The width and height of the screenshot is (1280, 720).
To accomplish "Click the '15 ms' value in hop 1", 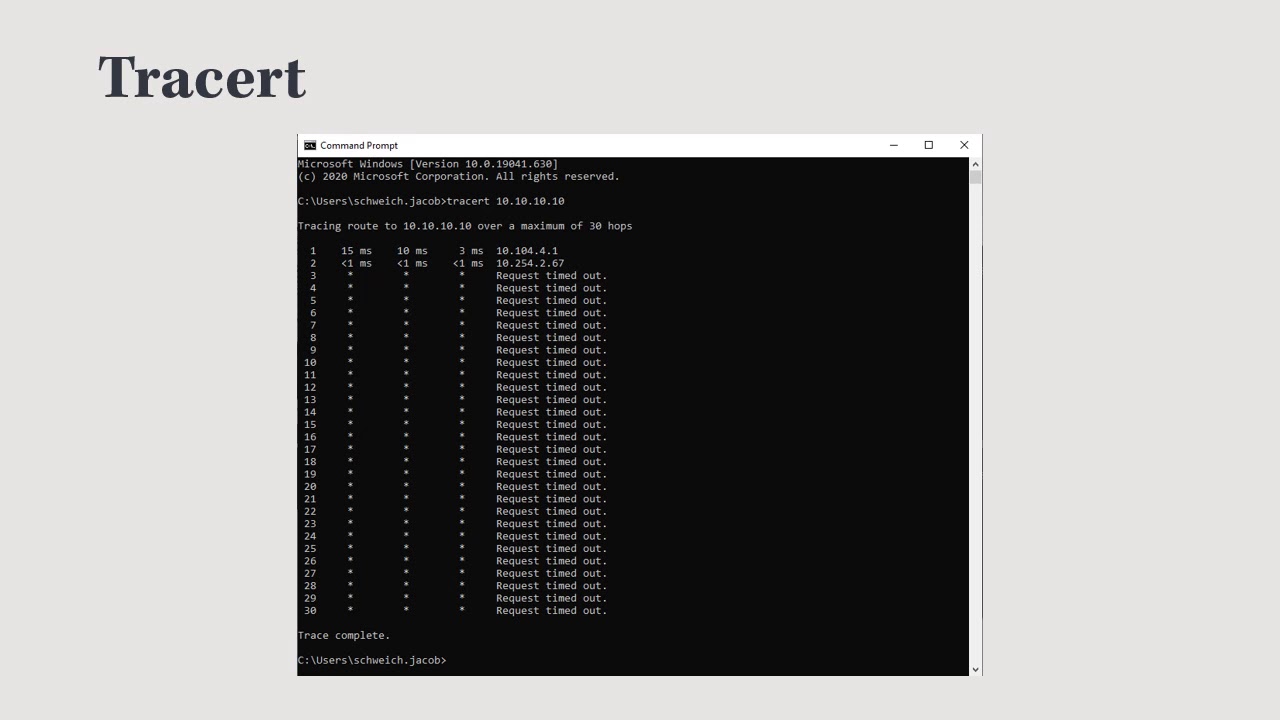I will (x=356, y=251).
